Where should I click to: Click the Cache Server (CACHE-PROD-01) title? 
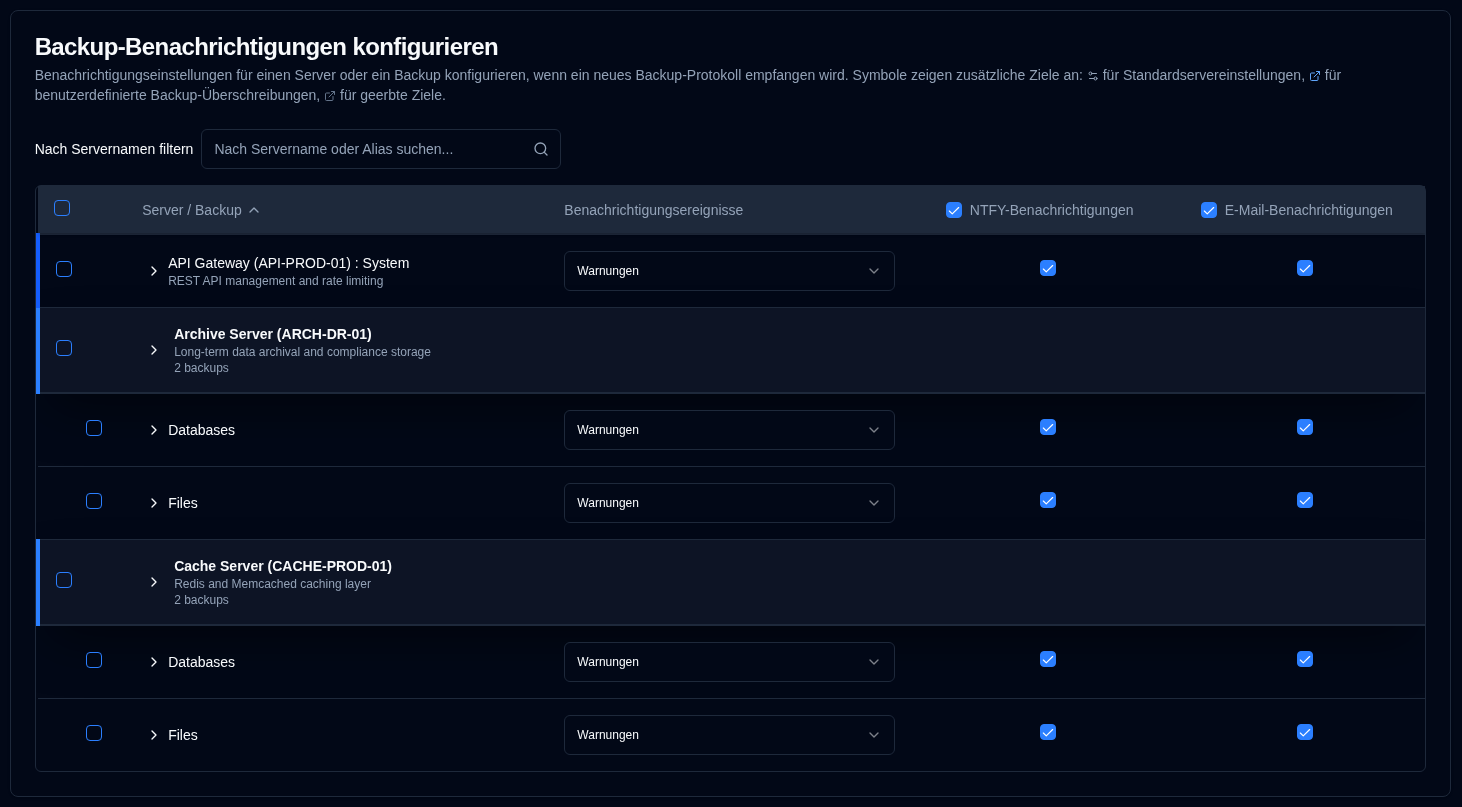click(x=283, y=566)
